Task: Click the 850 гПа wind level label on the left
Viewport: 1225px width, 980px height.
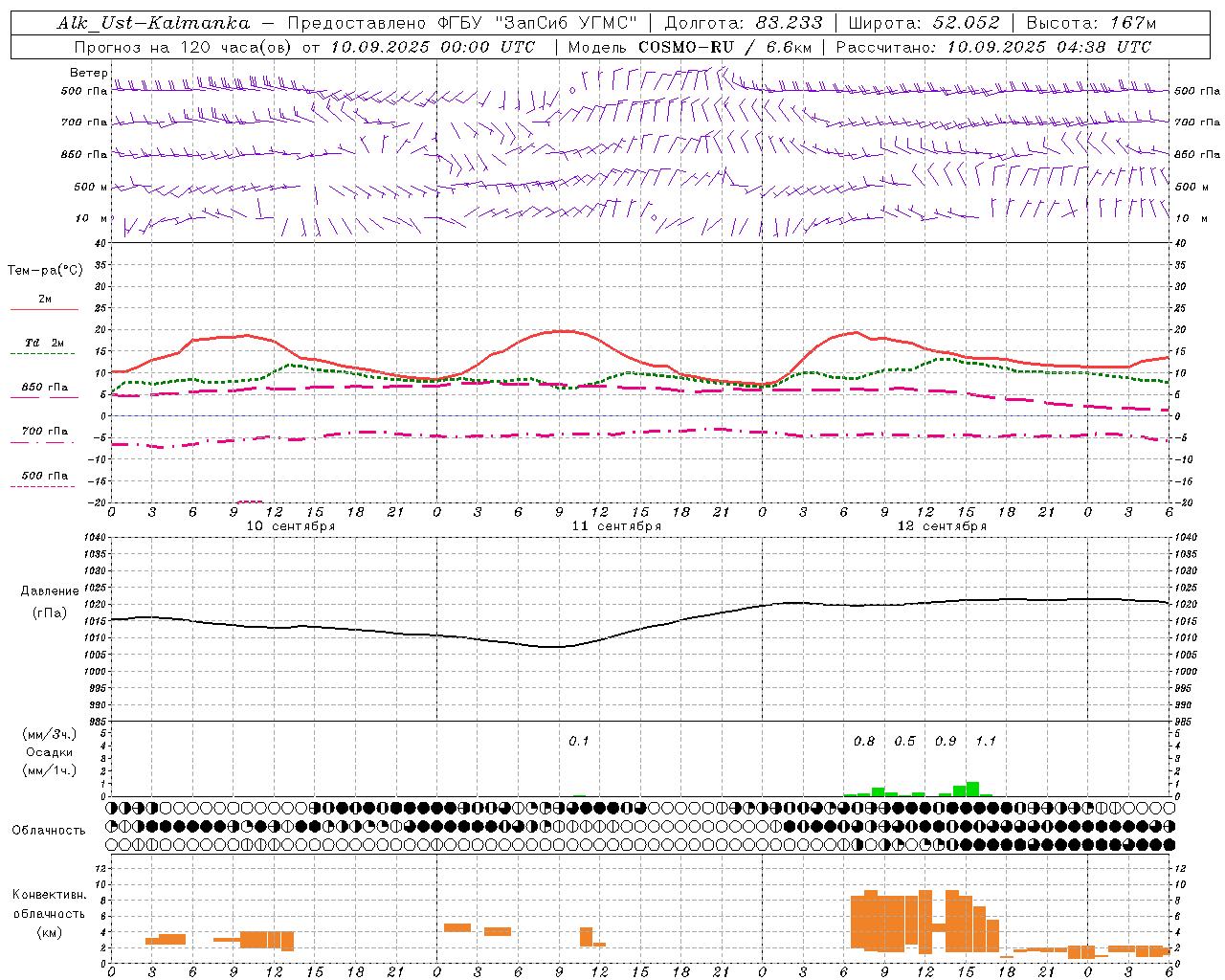Action: 84,154
